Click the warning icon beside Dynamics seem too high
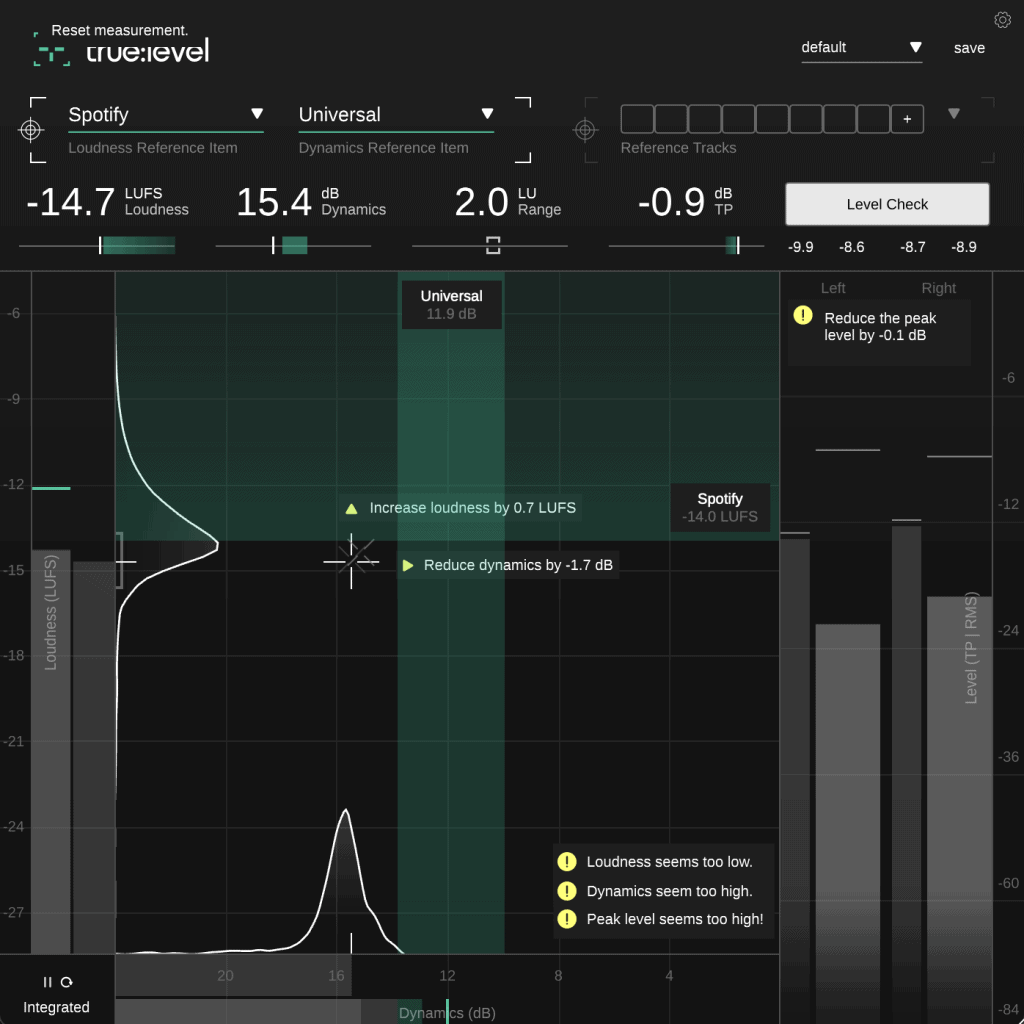This screenshot has width=1024, height=1024. [566, 891]
